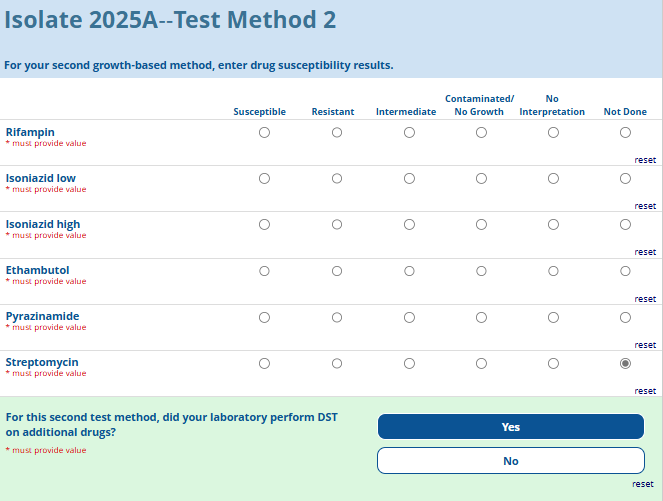Choose Not Done for Ethambutol
This screenshot has height=501, width=663.
(625, 270)
